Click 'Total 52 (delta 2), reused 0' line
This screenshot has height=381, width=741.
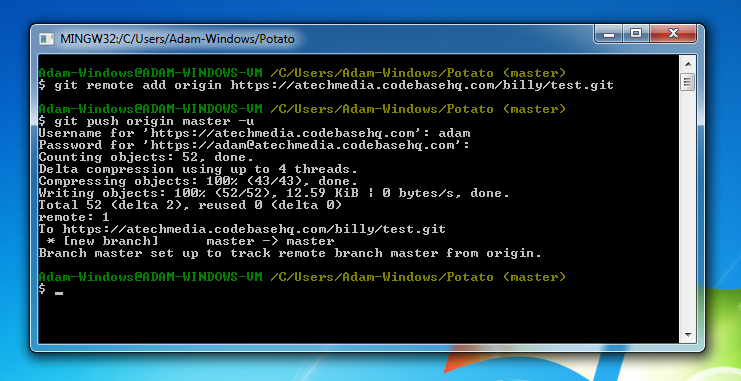(x=190, y=205)
